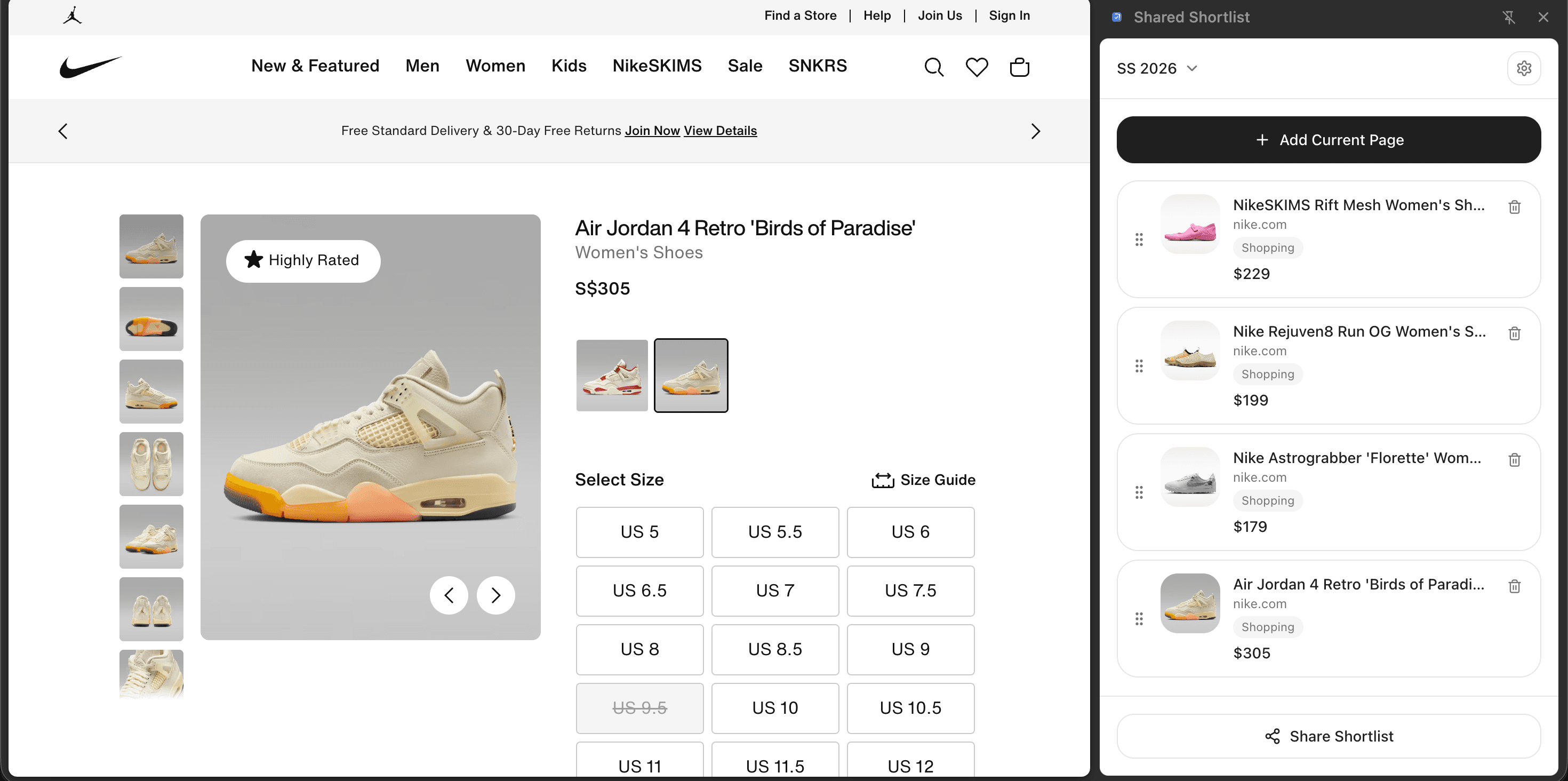Select size US 8.5
Viewport: 1568px width, 781px height.
(x=775, y=650)
